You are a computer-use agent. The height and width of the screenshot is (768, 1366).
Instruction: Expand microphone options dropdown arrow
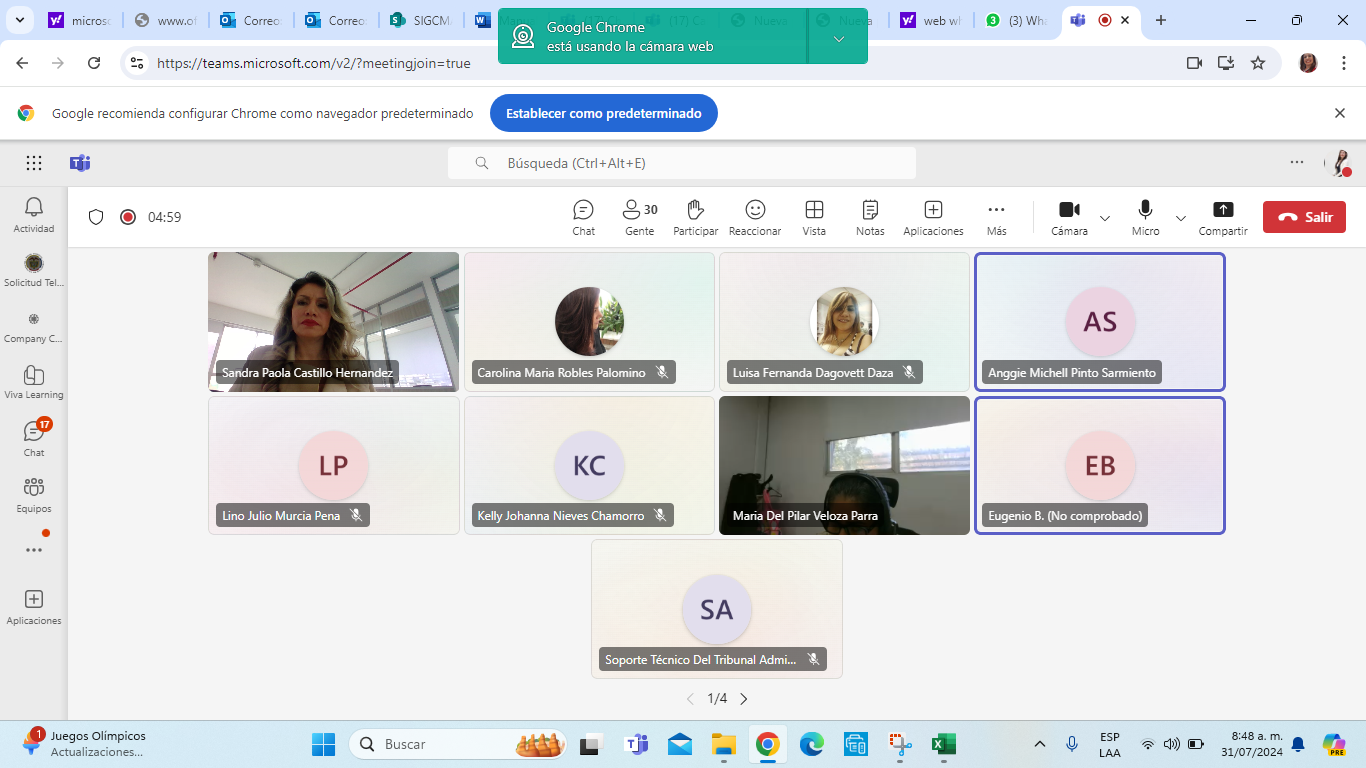1181,218
